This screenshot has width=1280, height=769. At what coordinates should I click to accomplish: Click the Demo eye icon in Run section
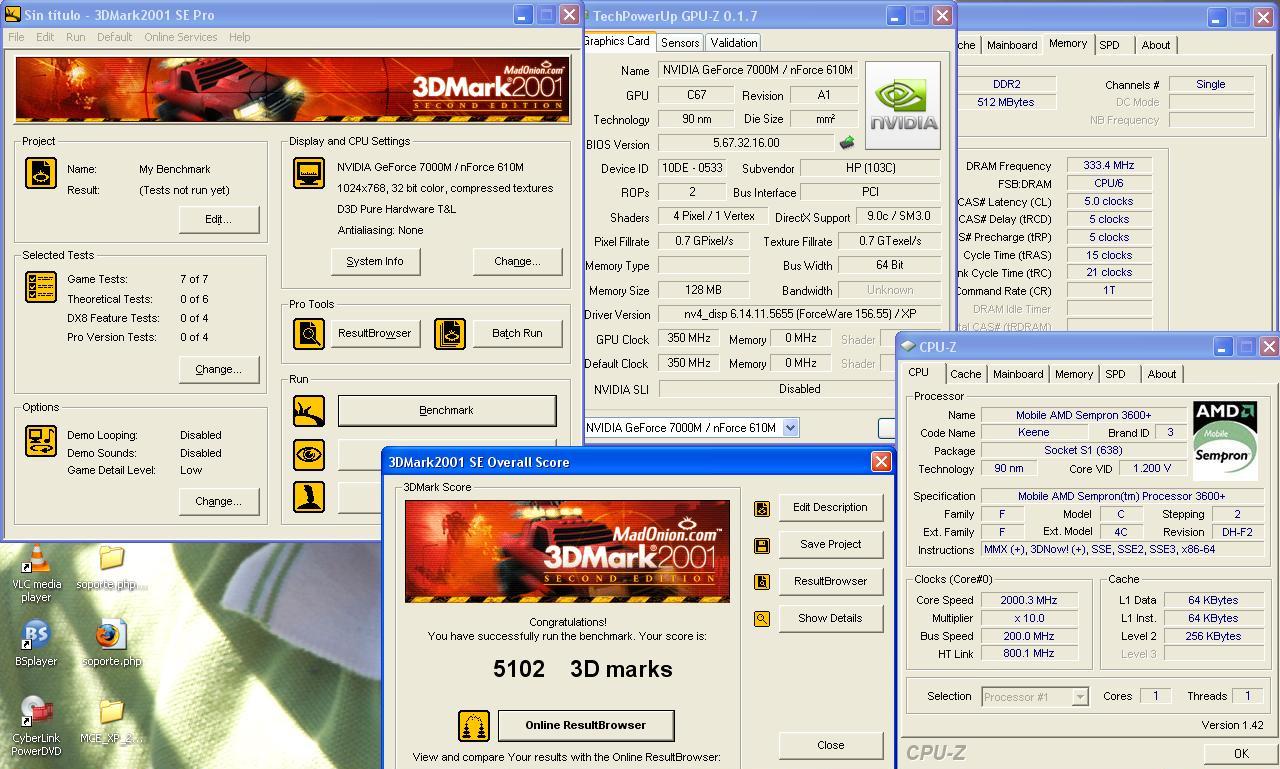[309, 454]
